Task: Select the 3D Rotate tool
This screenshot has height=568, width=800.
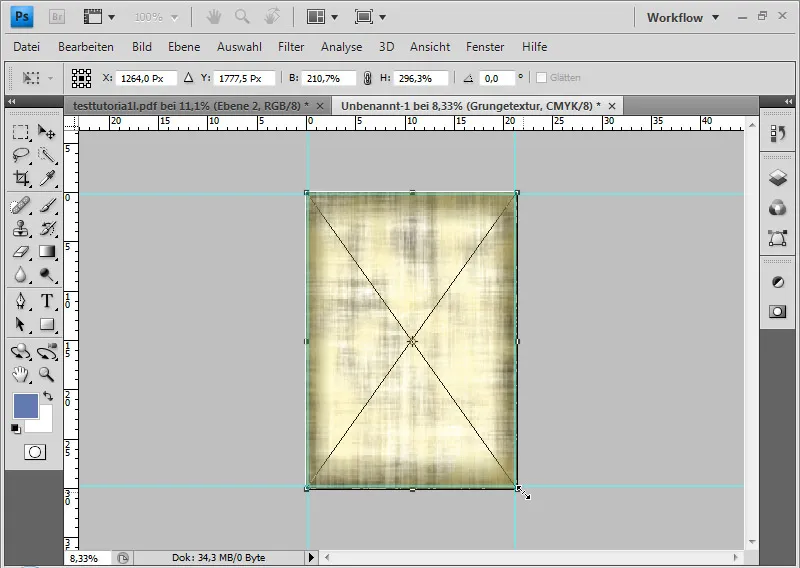Action: coord(20,352)
